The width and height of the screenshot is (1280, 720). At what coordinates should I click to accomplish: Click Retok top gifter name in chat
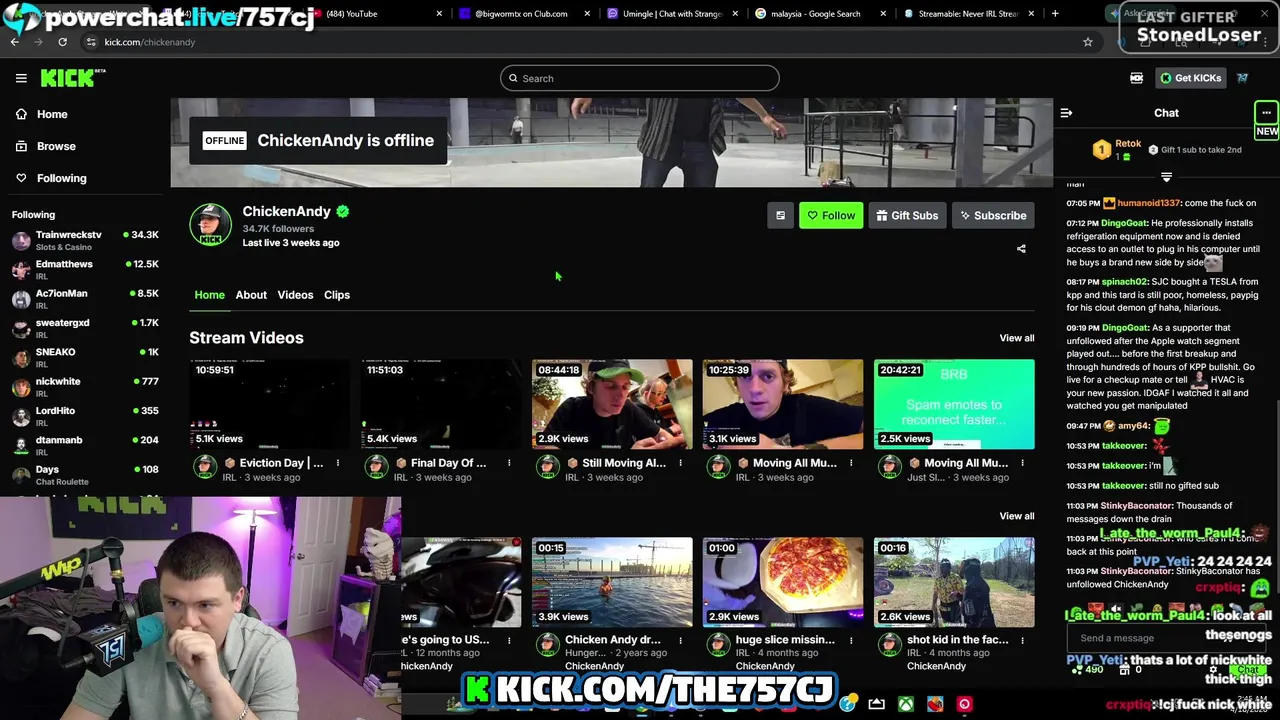[1128, 144]
